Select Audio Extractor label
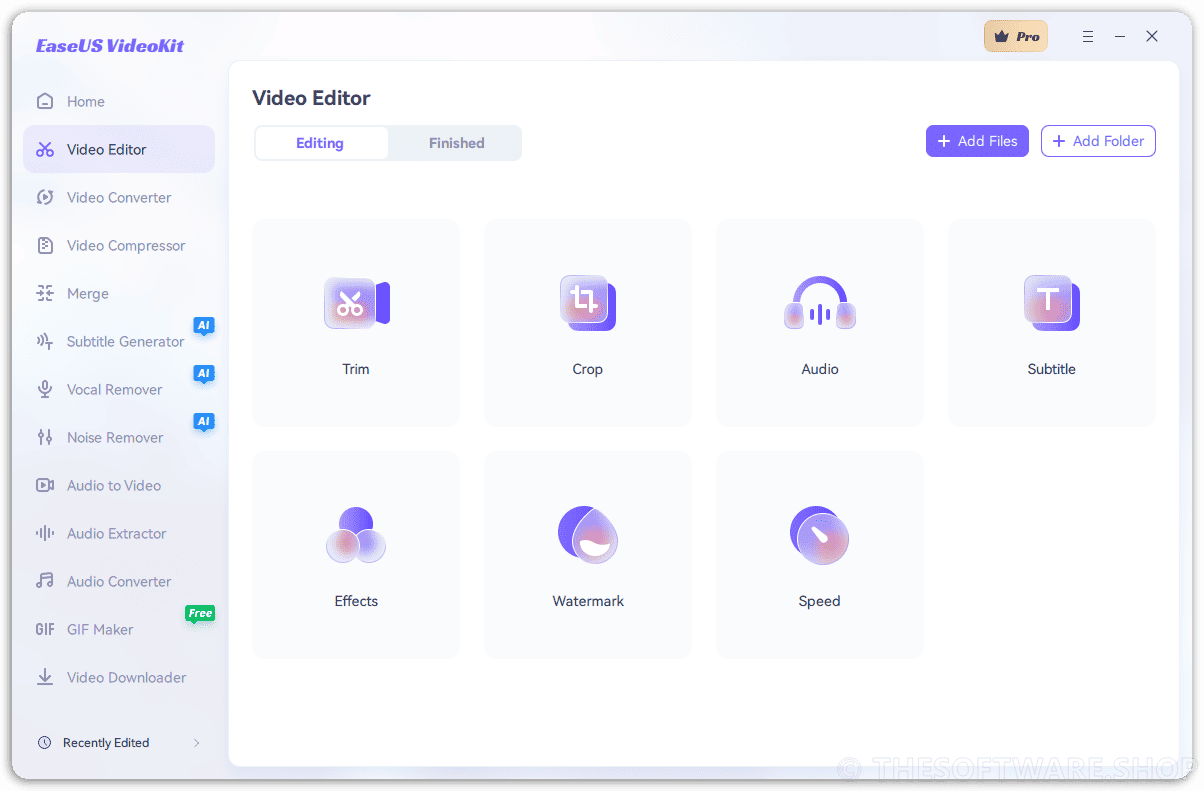 (117, 533)
